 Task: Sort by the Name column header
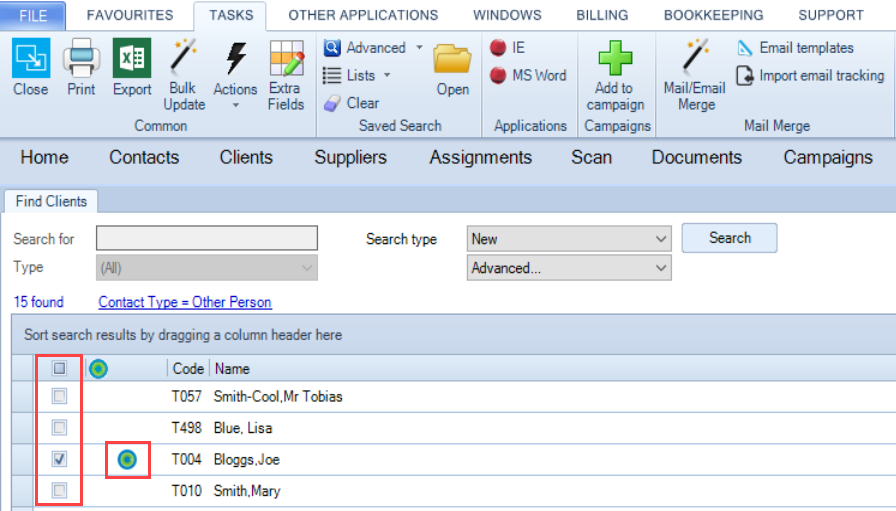(x=232, y=369)
